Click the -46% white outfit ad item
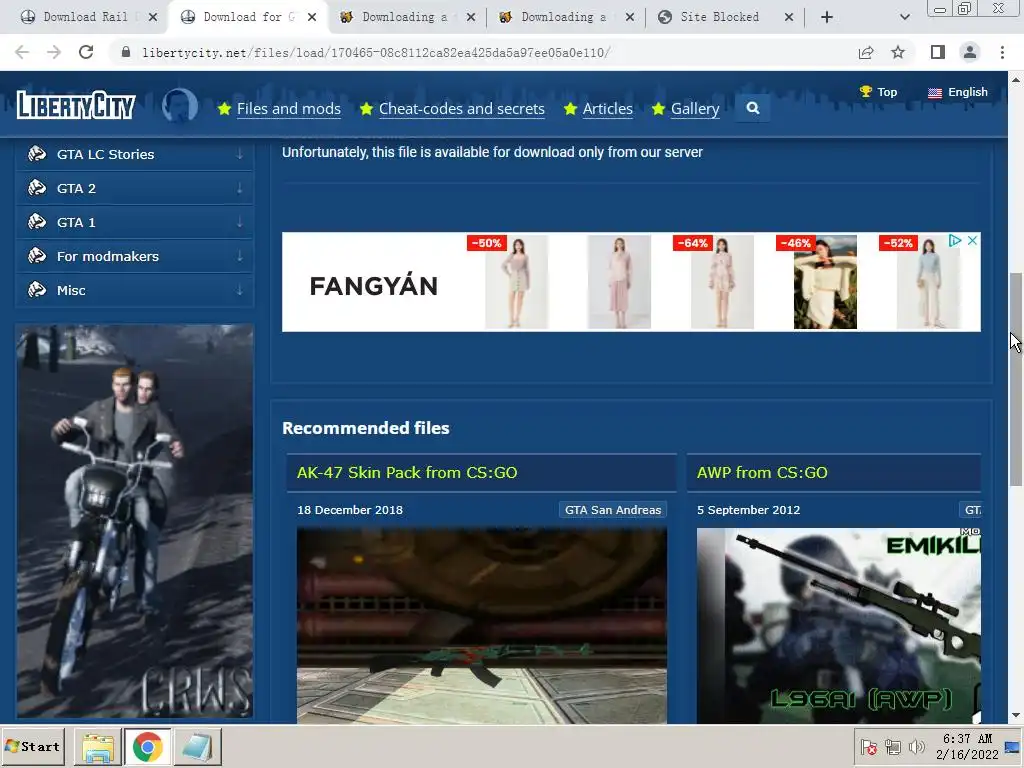Image resolution: width=1024 pixels, height=768 pixels. click(825, 282)
